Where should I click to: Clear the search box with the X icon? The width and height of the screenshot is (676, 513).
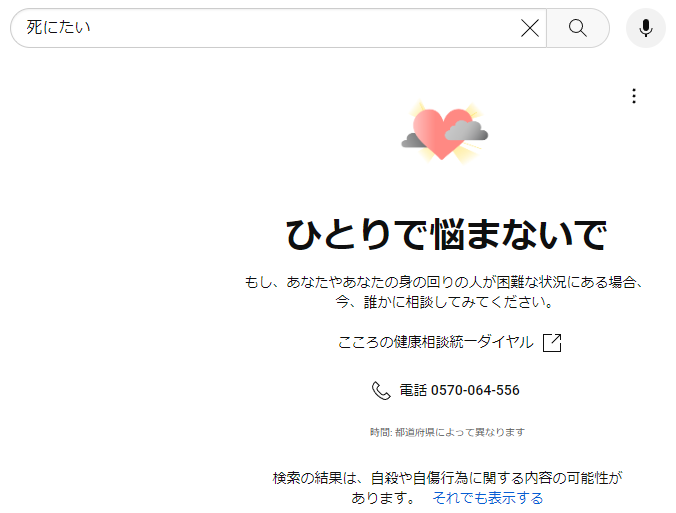(530, 28)
